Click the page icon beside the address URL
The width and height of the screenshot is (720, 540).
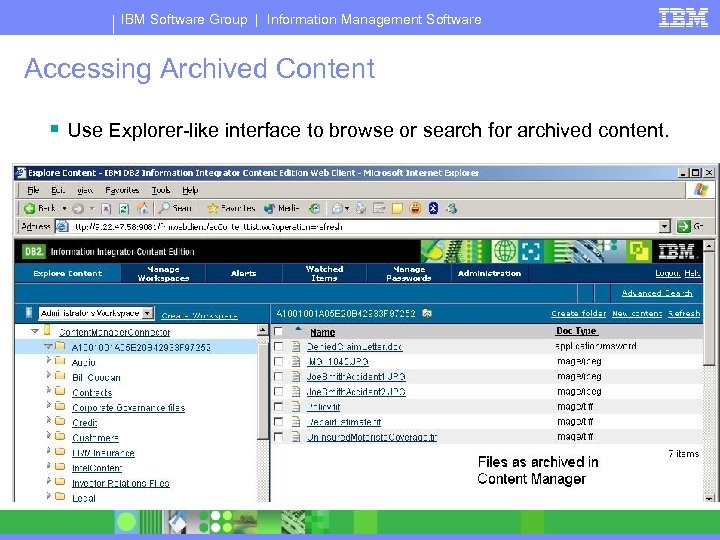click(62, 226)
